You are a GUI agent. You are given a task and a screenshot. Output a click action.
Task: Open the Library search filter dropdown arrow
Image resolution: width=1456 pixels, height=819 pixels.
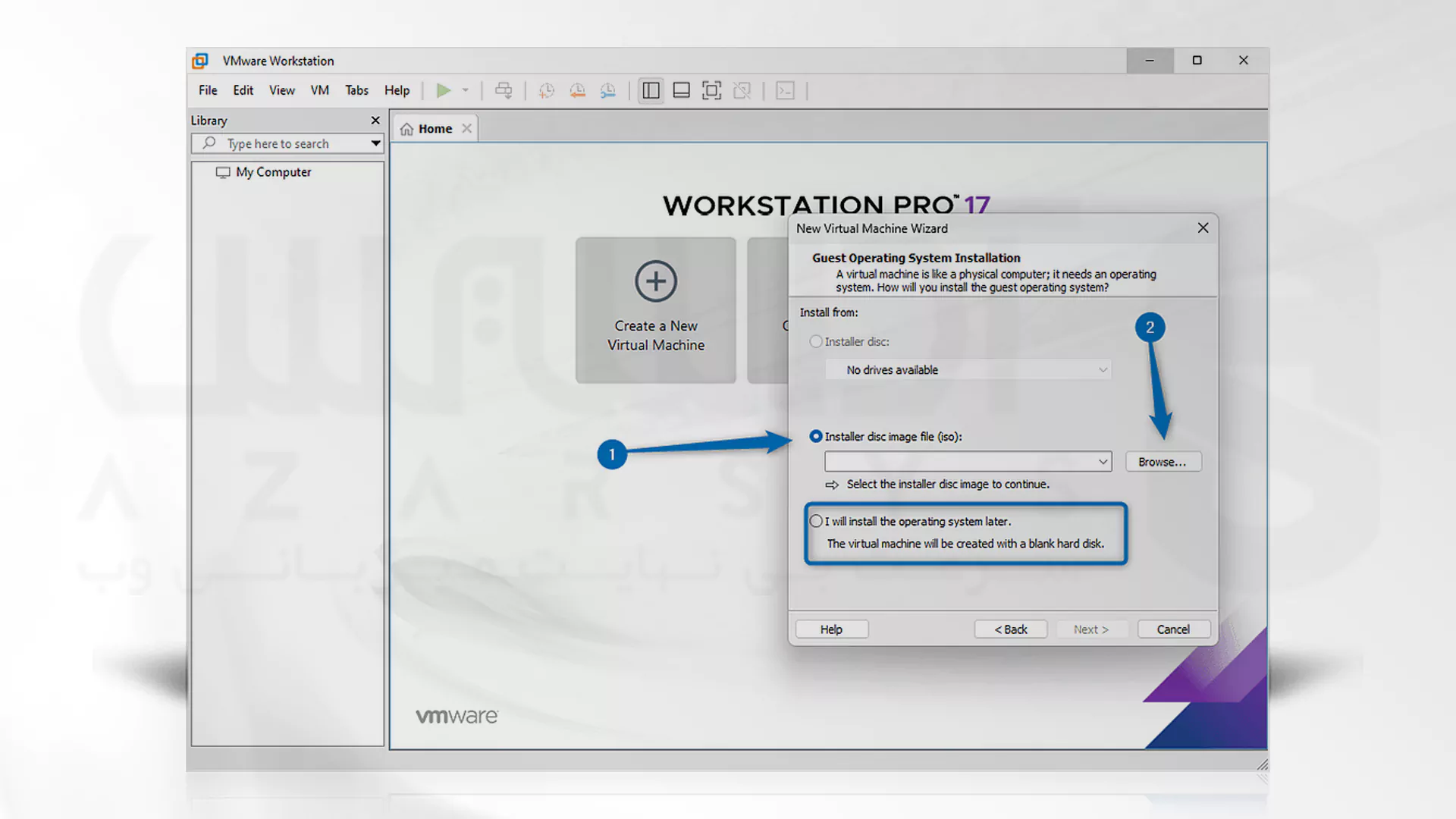pyautogui.click(x=375, y=143)
